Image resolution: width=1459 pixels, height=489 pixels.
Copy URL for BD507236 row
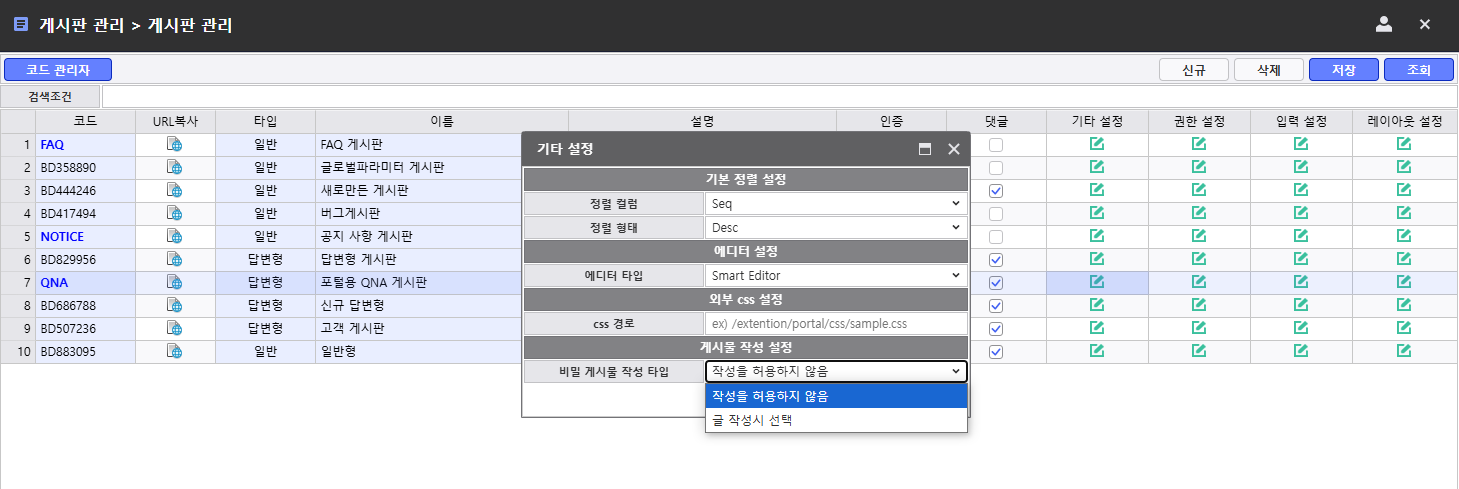[x=175, y=328]
